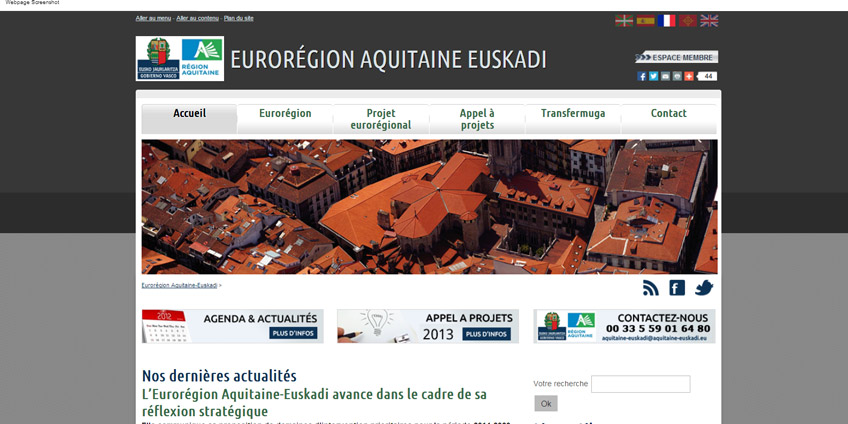Image resolution: width=848 pixels, height=424 pixels.
Task: Click the 'Nos dernières actualités' heading
Action: click(219, 375)
